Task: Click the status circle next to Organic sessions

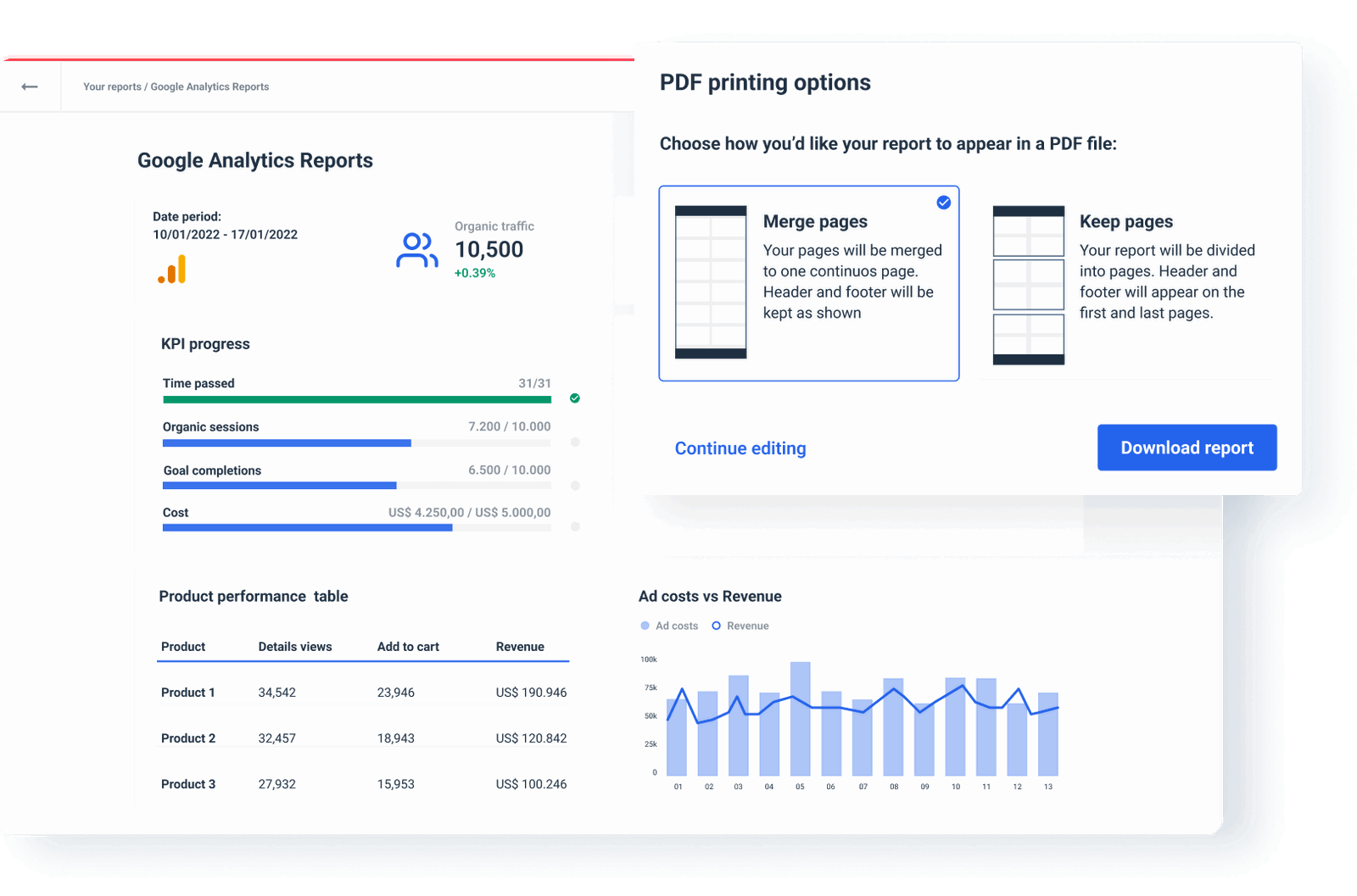Action: pos(574,442)
